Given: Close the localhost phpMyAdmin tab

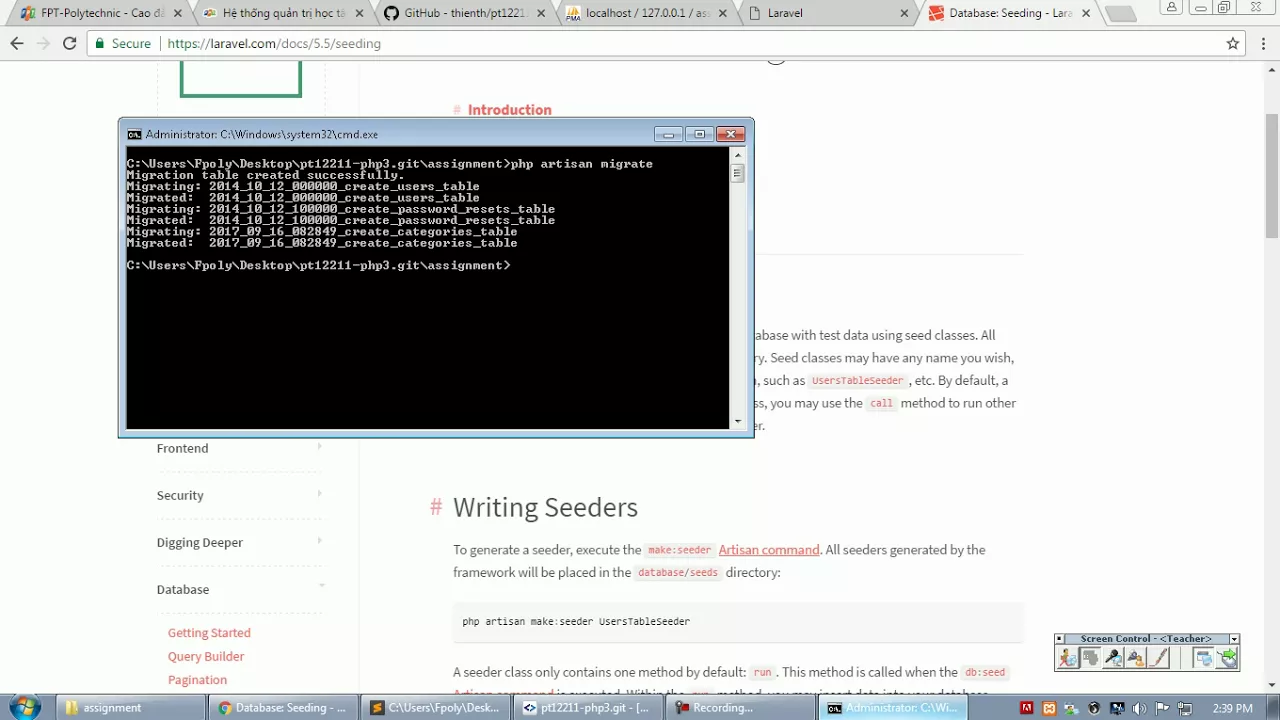Looking at the screenshot, I should coord(723,14).
